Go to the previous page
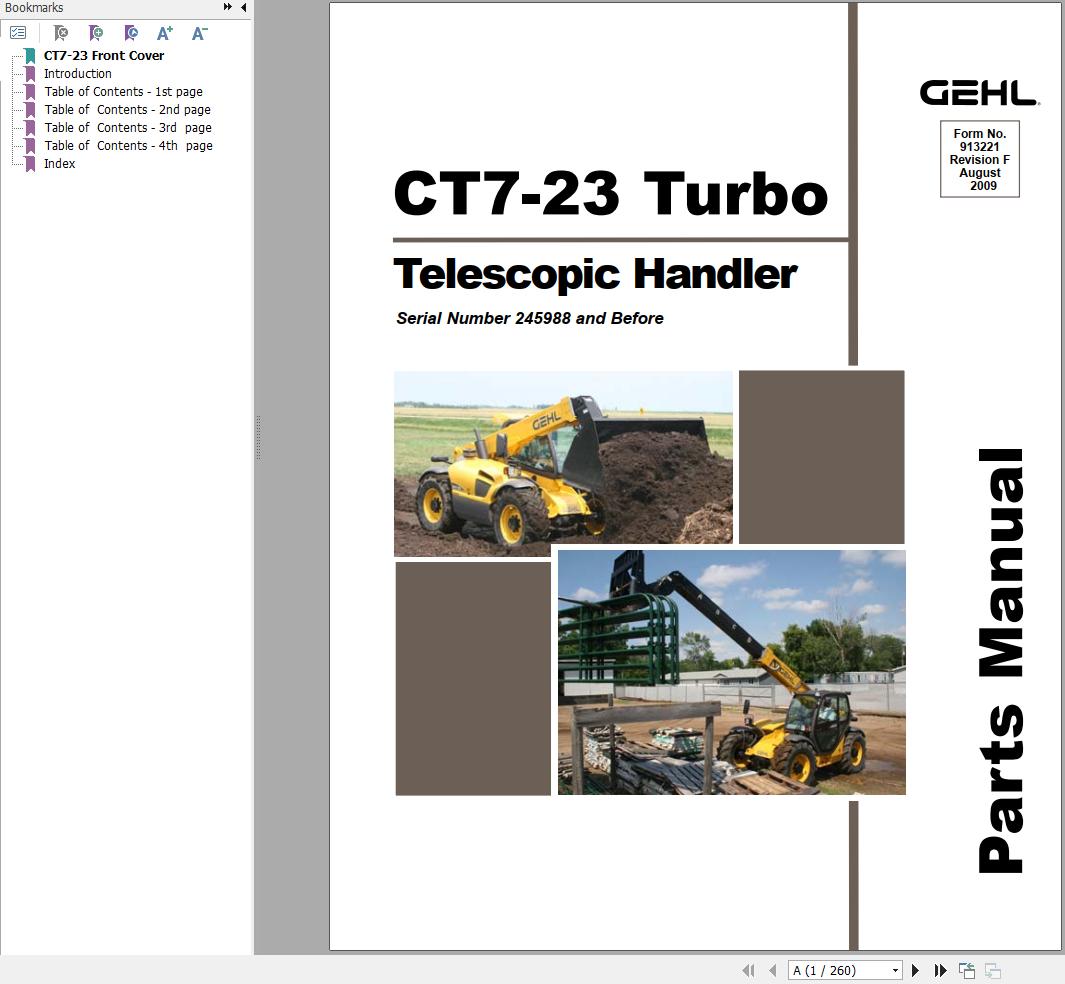The width and height of the screenshot is (1065, 984). (x=772, y=970)
